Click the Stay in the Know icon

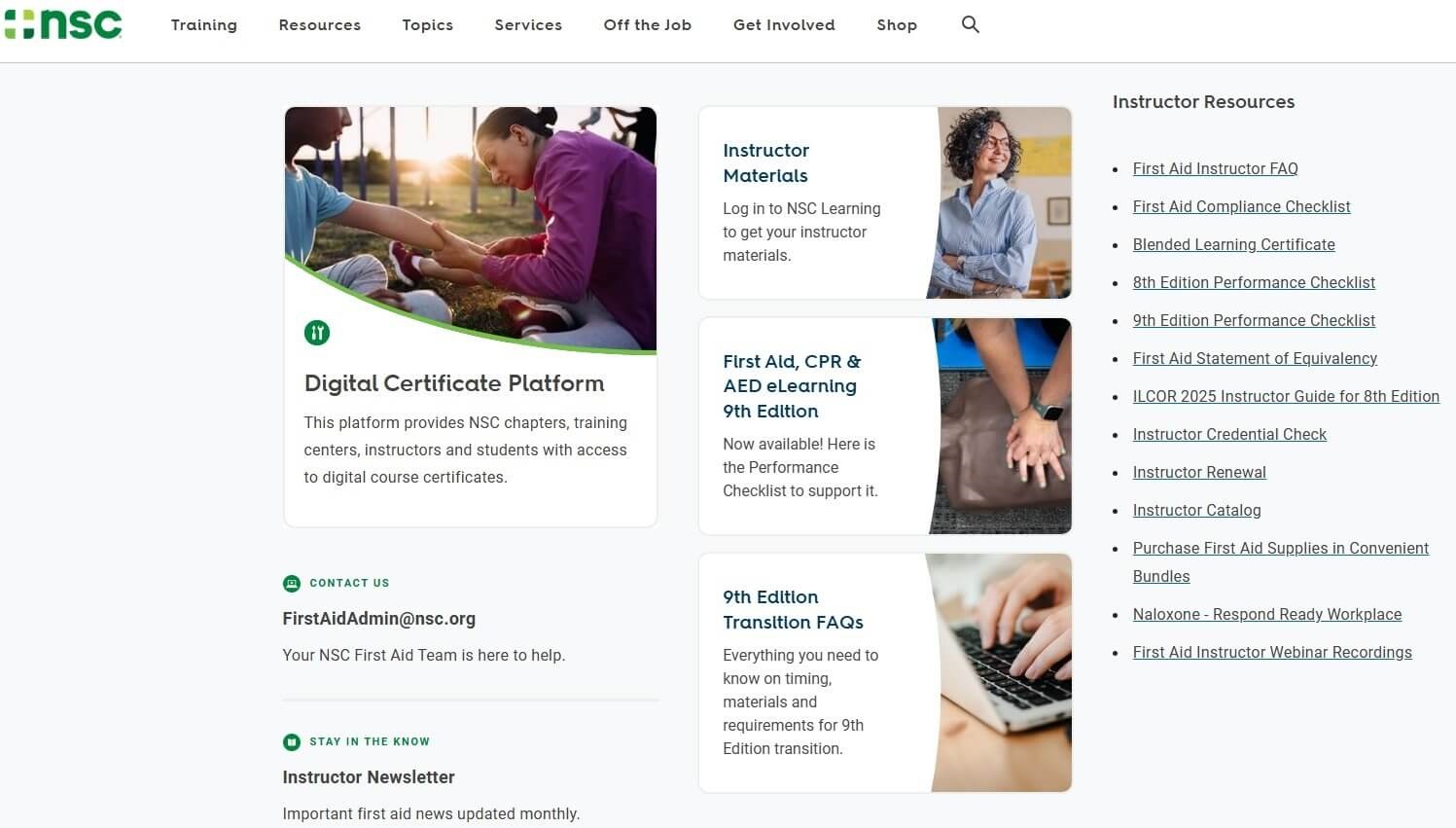(x=292, y=742)
